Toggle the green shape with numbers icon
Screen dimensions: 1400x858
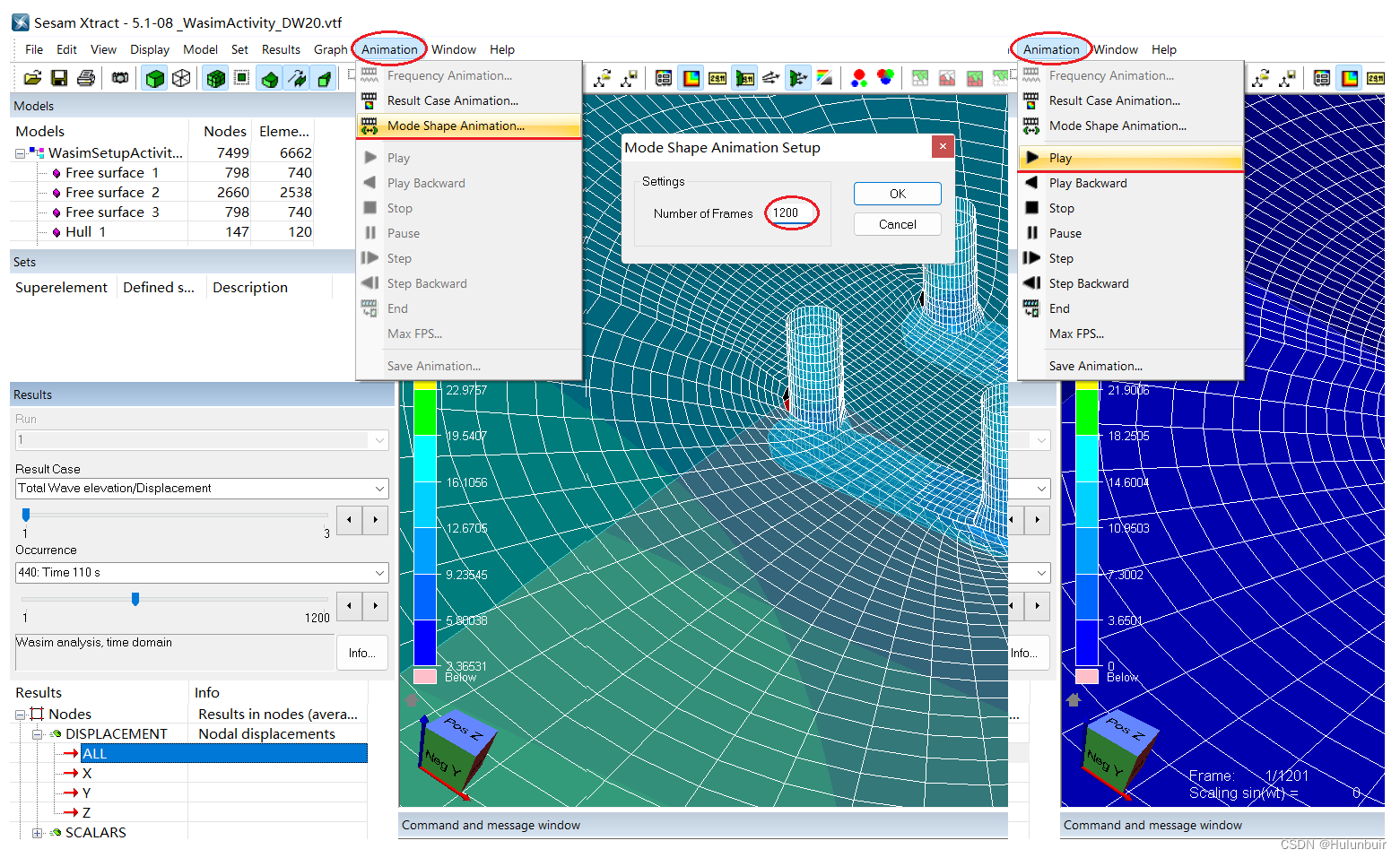(744, 78)
